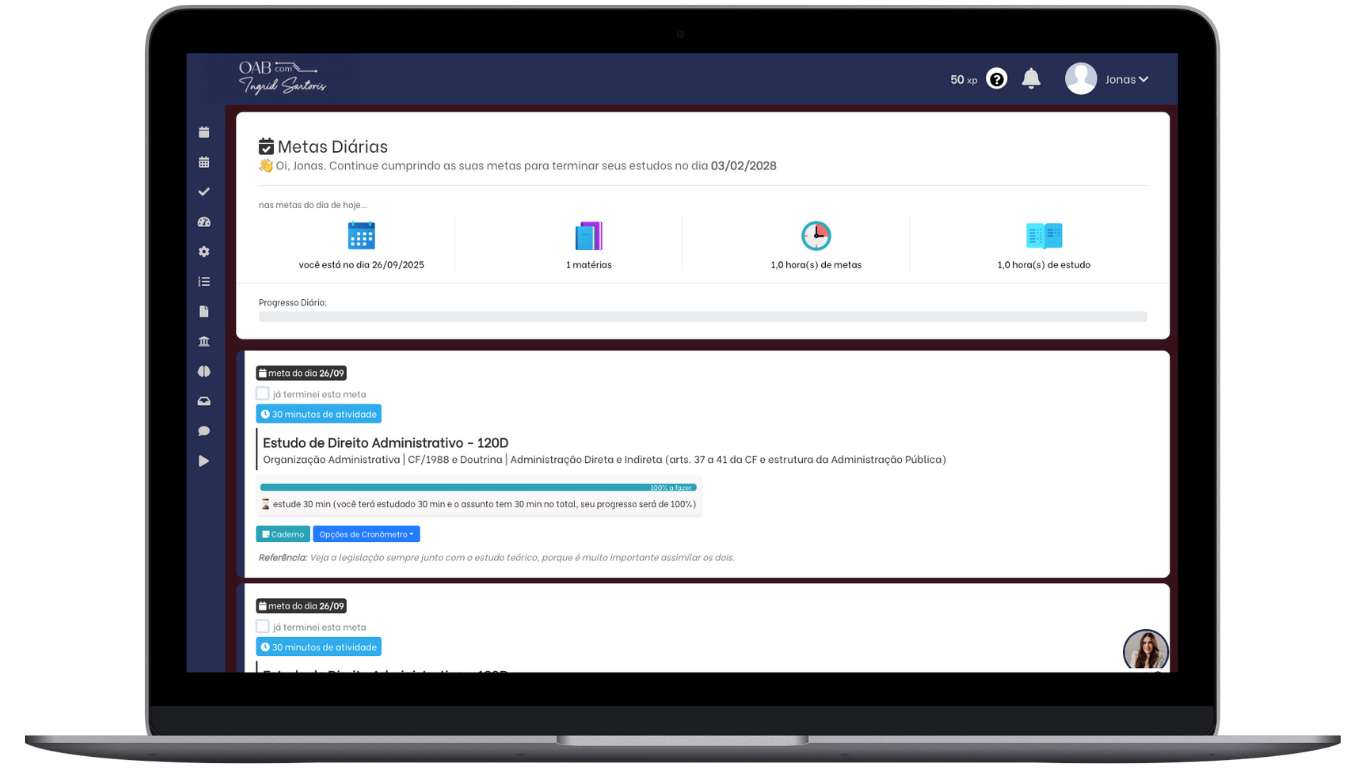This screenshot has height=768, width=1366.
Task: Click the OAB com Ingrid Sartoris logo
Action: 282,78
